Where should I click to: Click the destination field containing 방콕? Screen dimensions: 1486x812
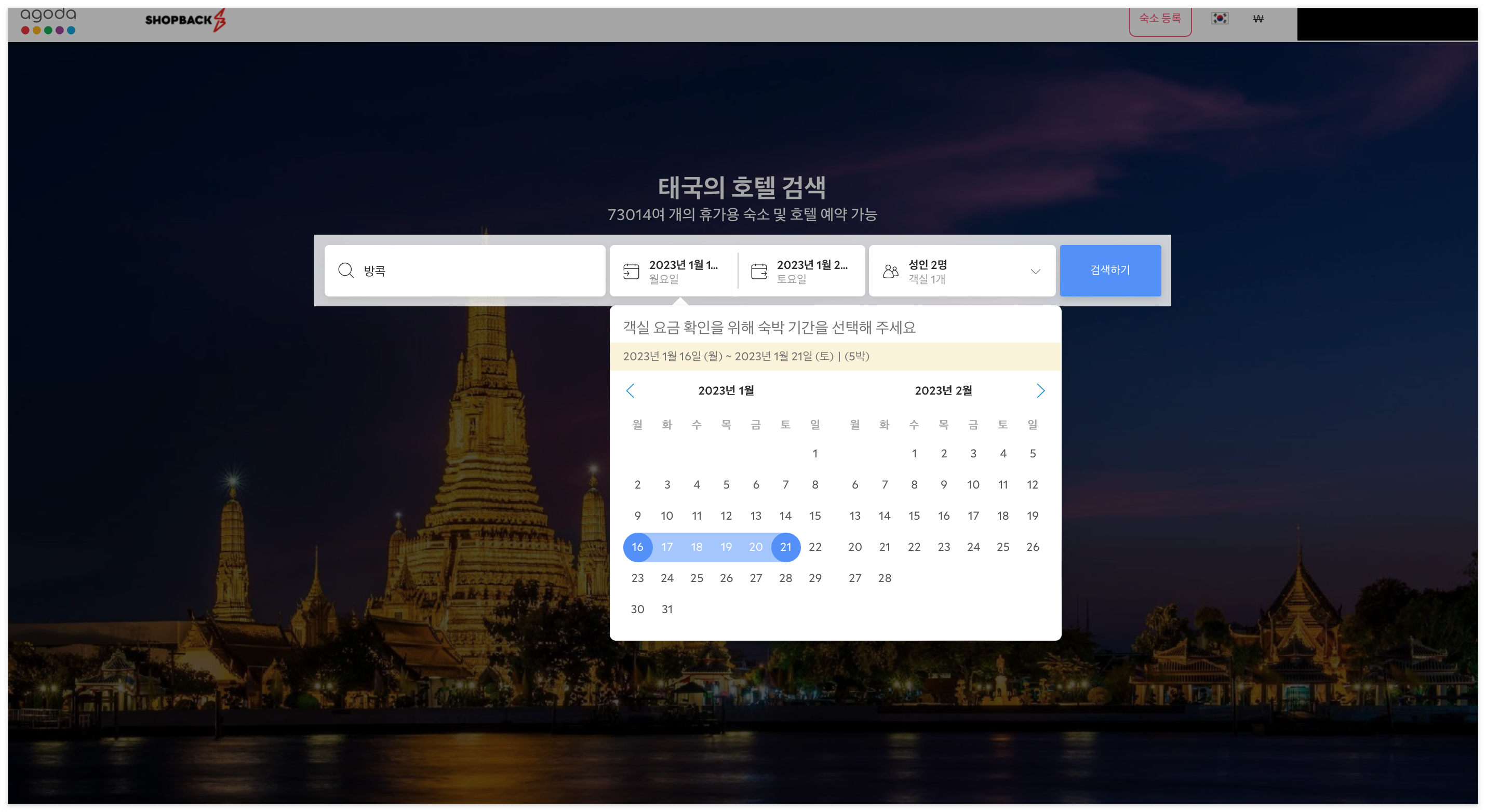point(464,270)
